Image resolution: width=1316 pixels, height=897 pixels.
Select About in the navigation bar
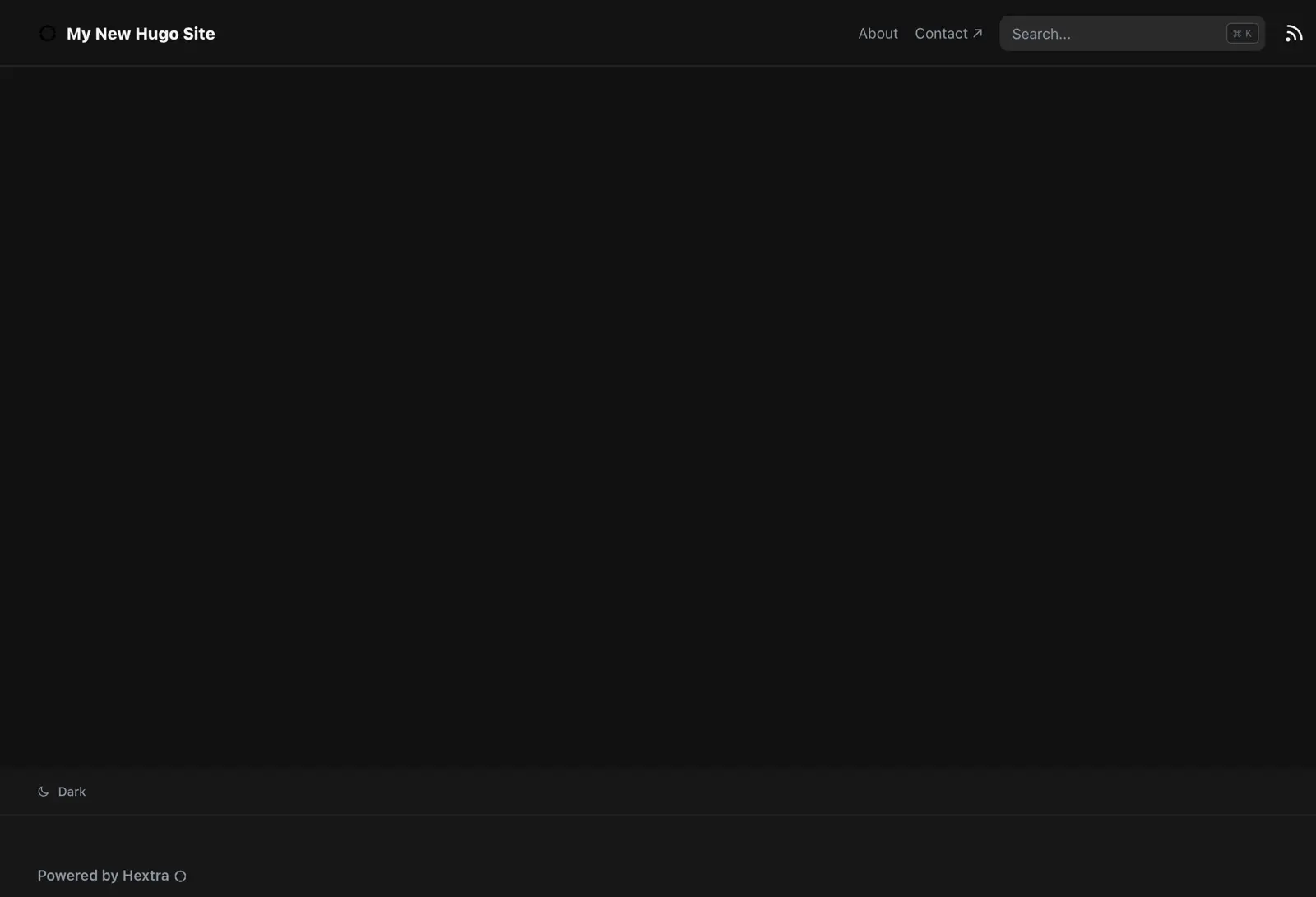878,33
